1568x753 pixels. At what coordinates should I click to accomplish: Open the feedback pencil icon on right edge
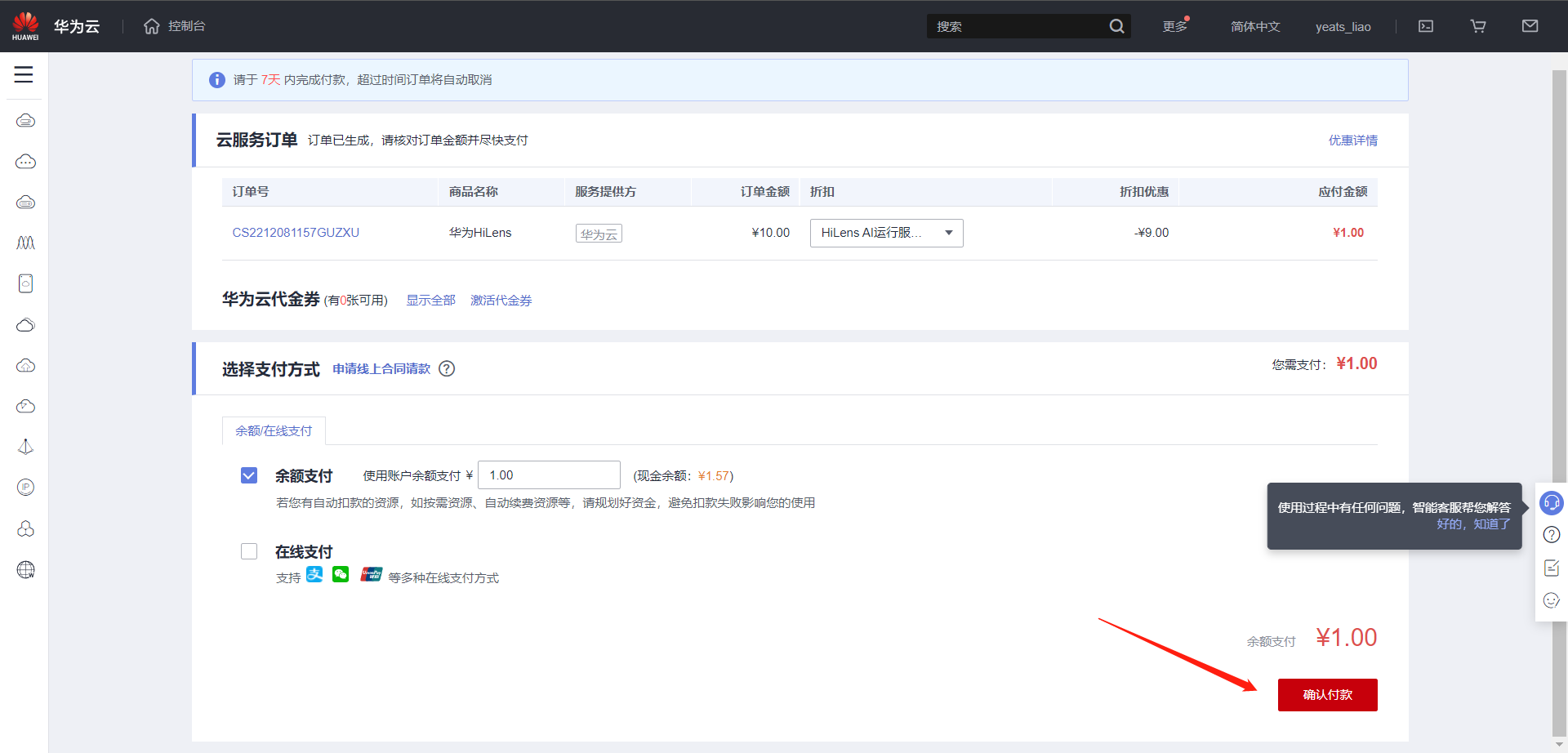click(x=1552, y=568)
